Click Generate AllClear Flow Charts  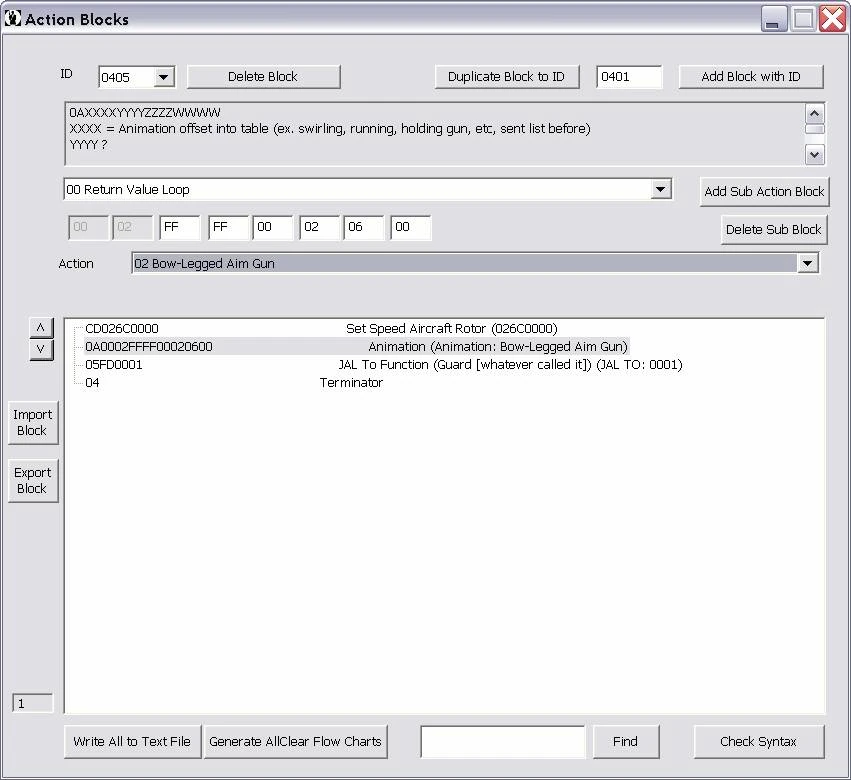(295, 742)
